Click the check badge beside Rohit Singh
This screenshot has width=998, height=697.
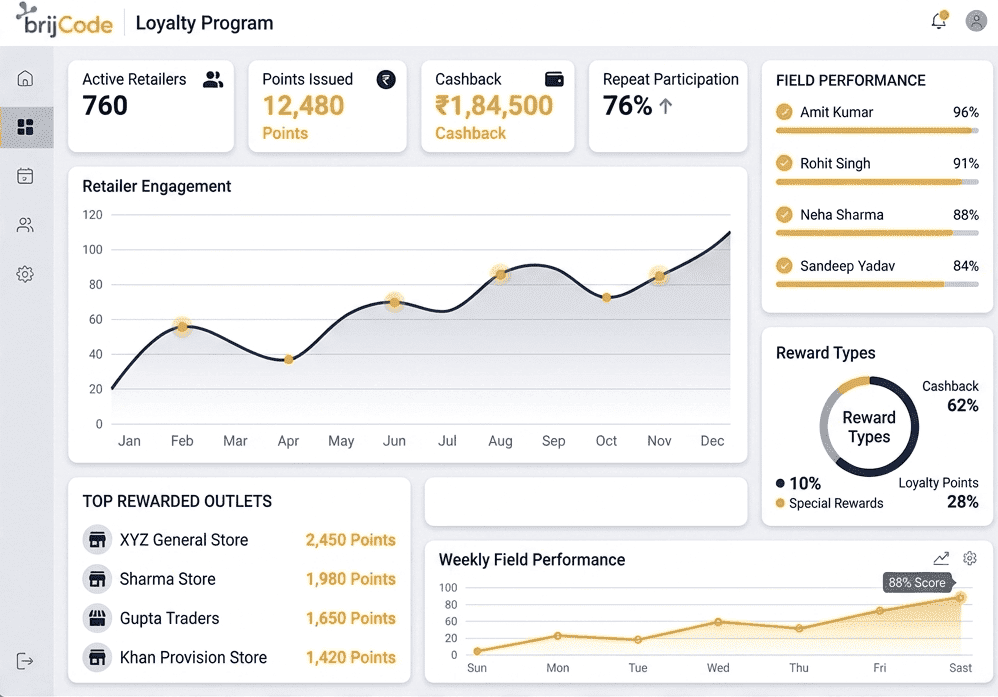[x=784, y=164]
